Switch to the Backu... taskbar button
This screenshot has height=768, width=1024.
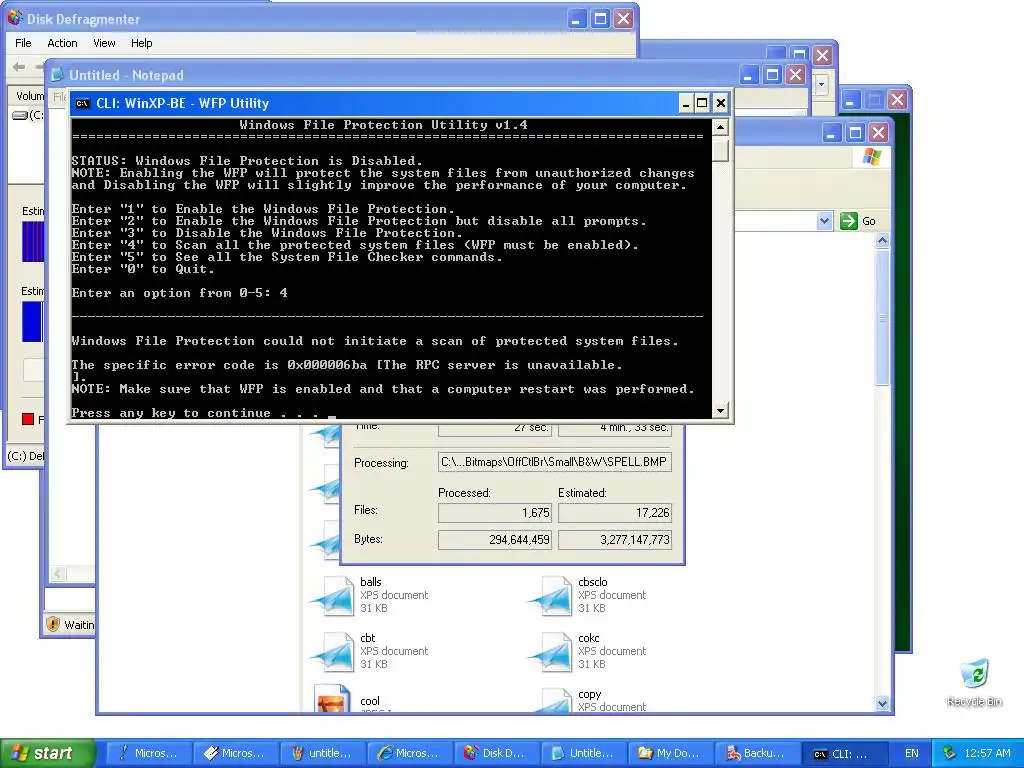(758, 753)
